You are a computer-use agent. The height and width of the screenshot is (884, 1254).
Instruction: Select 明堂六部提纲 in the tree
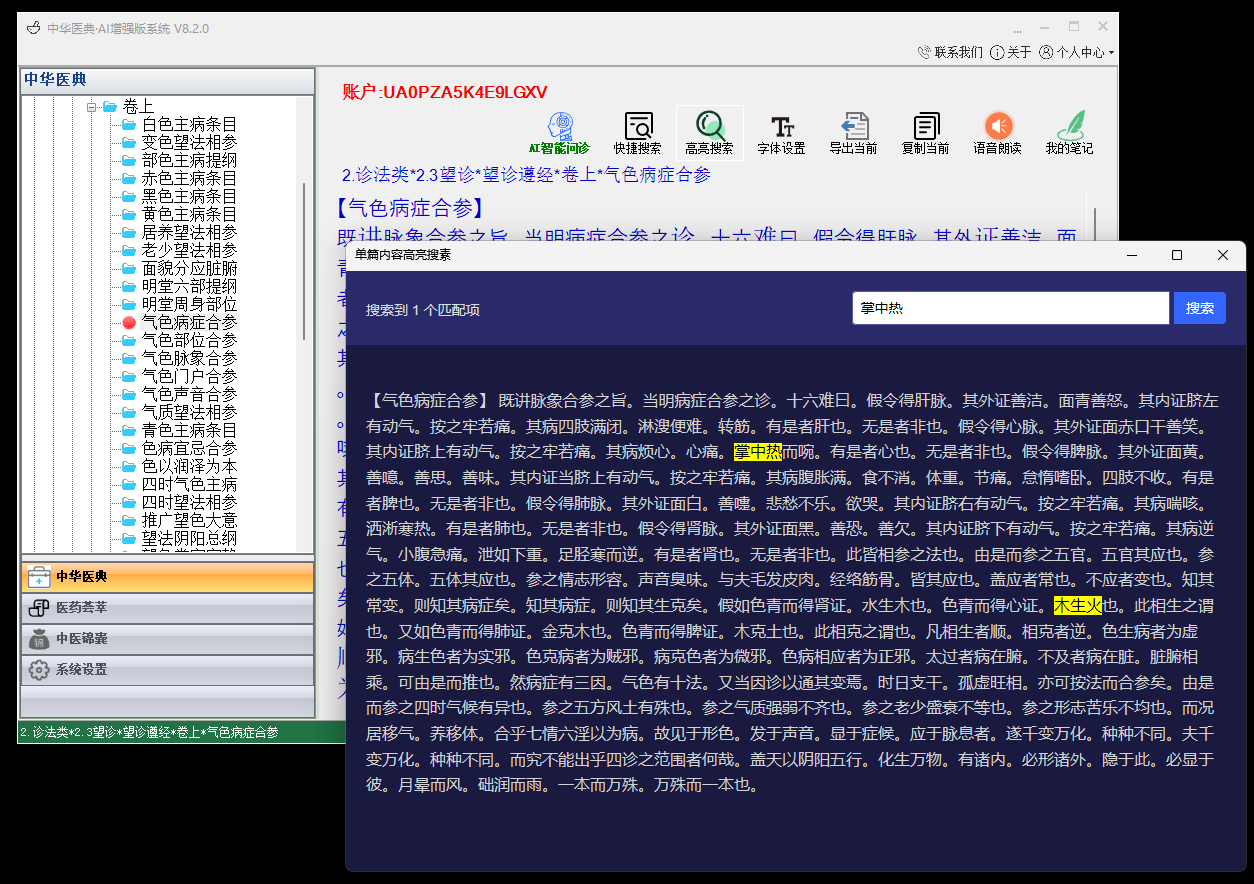[x=189, y=286]
